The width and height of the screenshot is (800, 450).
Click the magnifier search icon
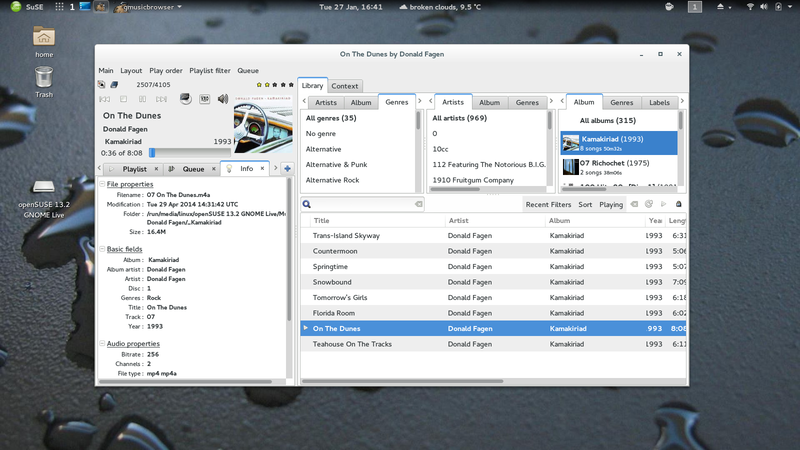[307, 204]
